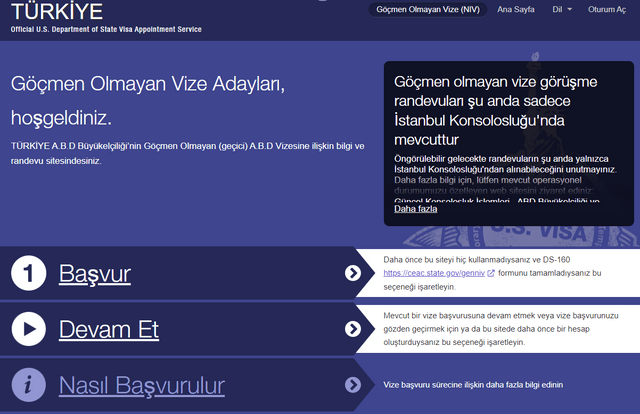Click Oturum Aç to sign in

(607, 9)
